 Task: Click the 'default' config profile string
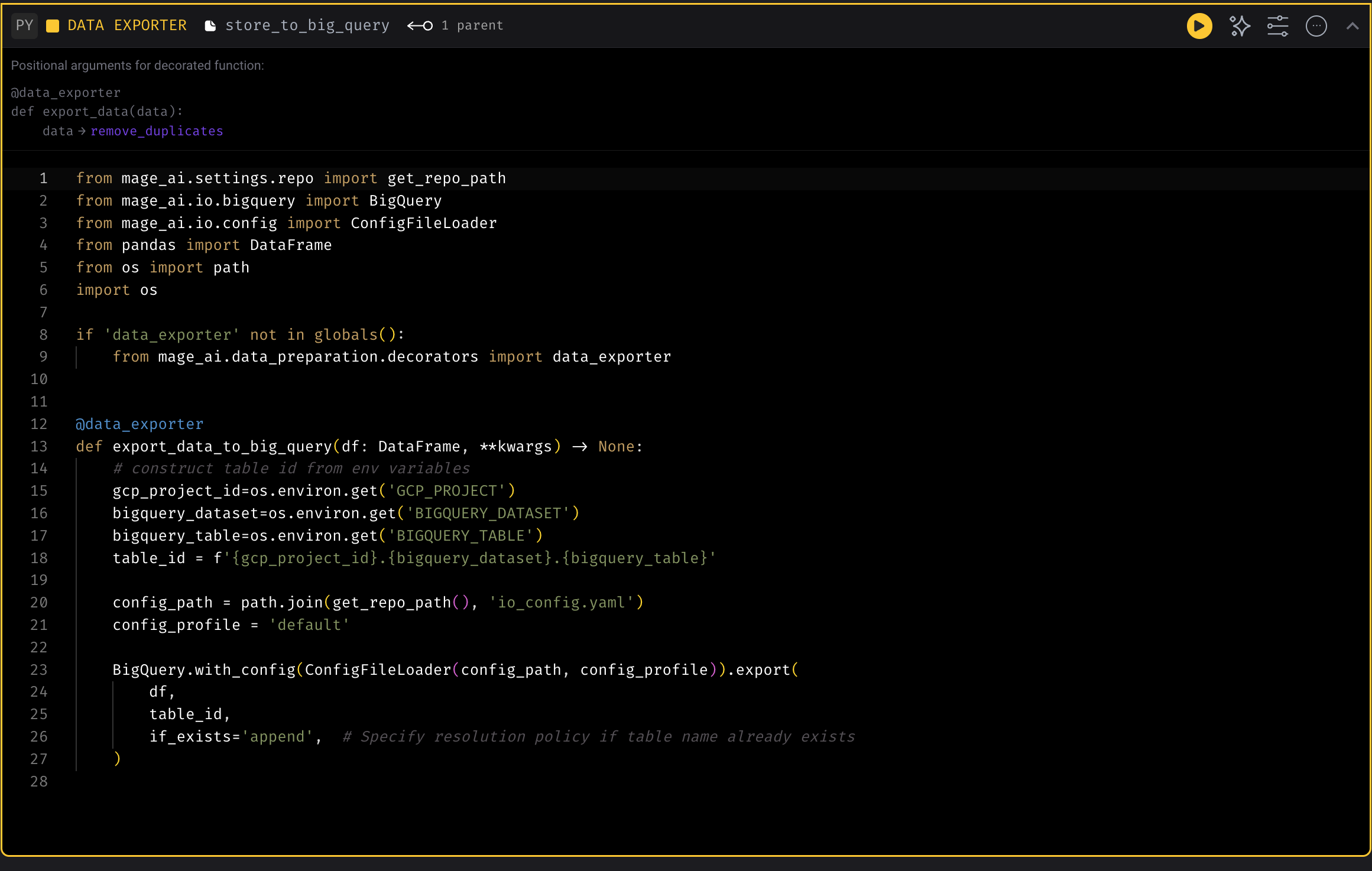coord(309,625)
